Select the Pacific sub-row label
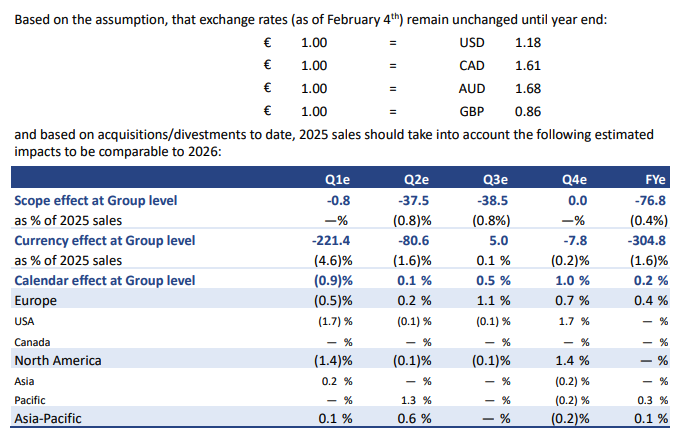Image resolution: width=681 pixels, height=442 pixels. coord(31,401)
